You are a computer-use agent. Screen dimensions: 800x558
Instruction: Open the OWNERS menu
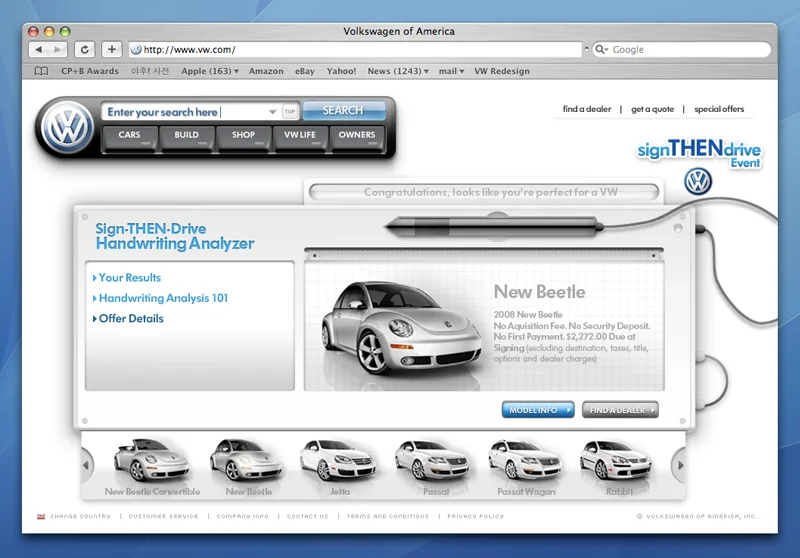357,137
